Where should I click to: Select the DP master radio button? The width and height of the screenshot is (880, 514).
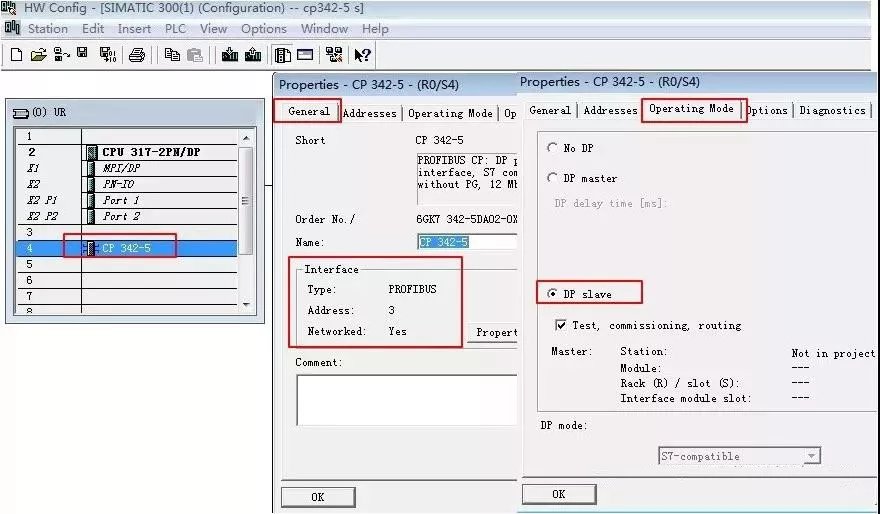coord(552,178)
